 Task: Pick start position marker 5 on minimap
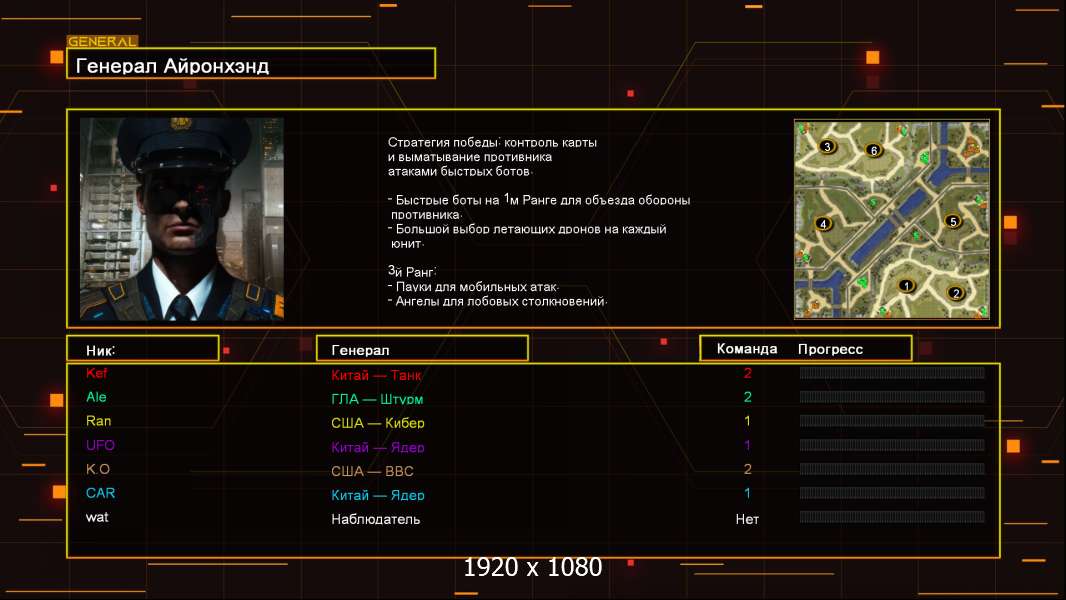pyautogui.click(x=952, y=222)
